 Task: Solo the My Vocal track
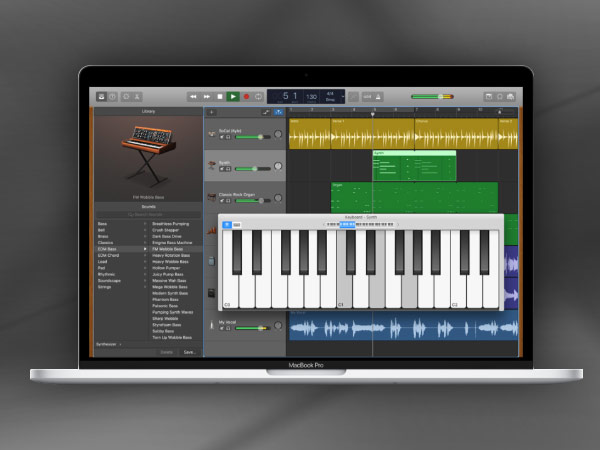point(228,328)
